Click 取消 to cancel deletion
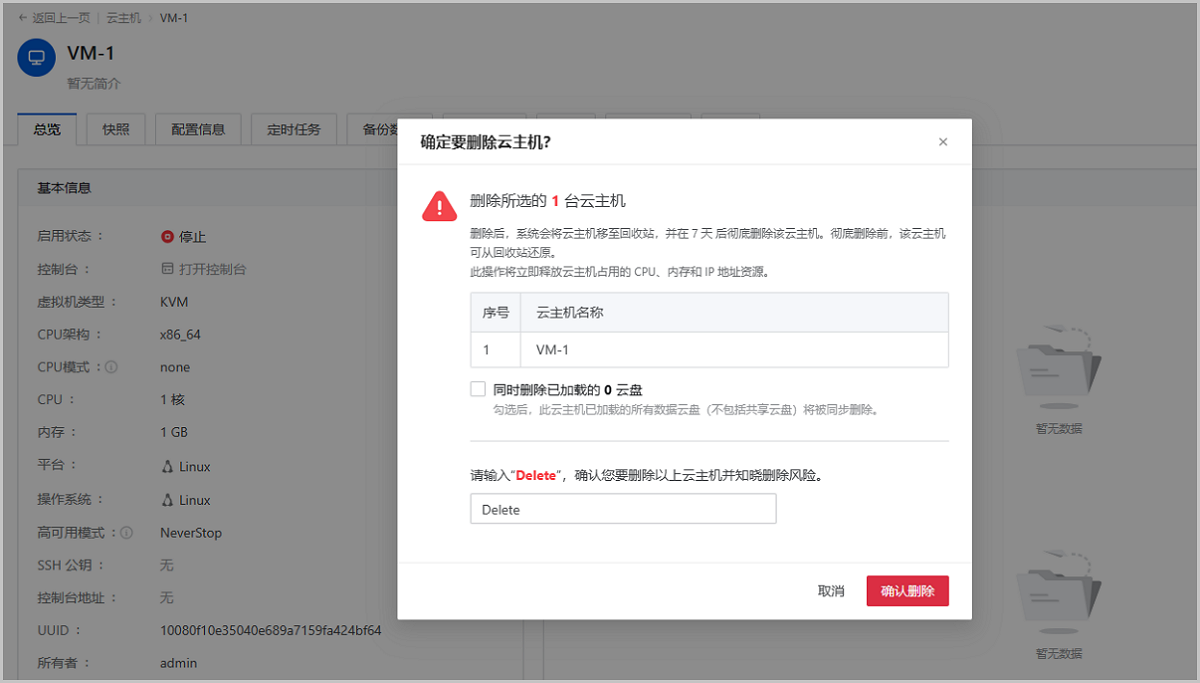This screenshot has height=683, width=1200. pyautogui.click(x=831, y=591)
